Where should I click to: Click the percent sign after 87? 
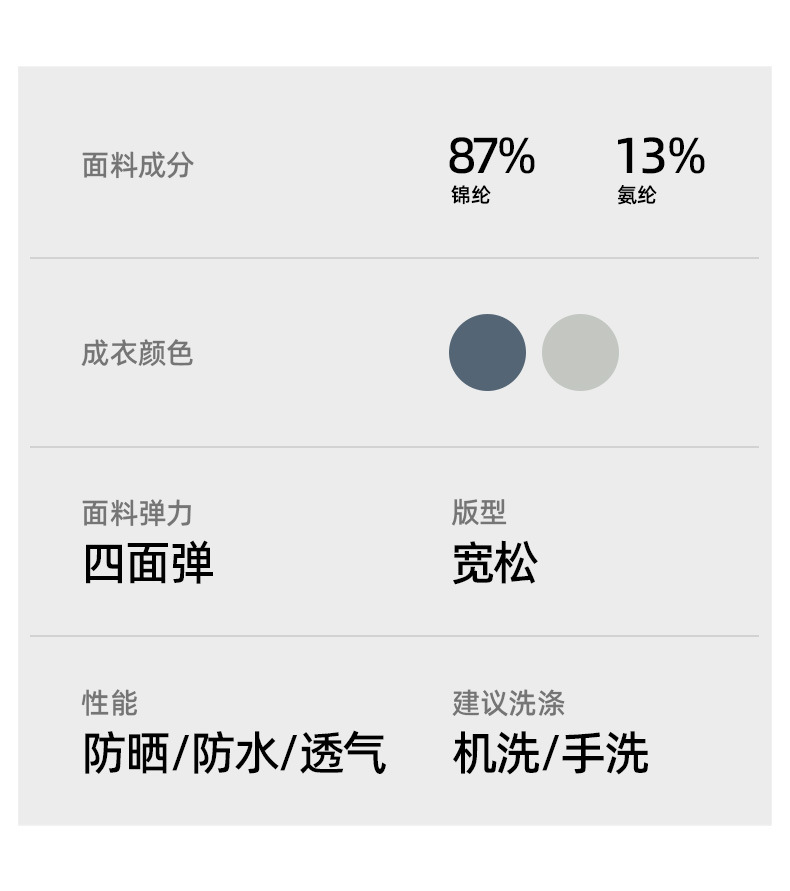click(x=517, y=157)
